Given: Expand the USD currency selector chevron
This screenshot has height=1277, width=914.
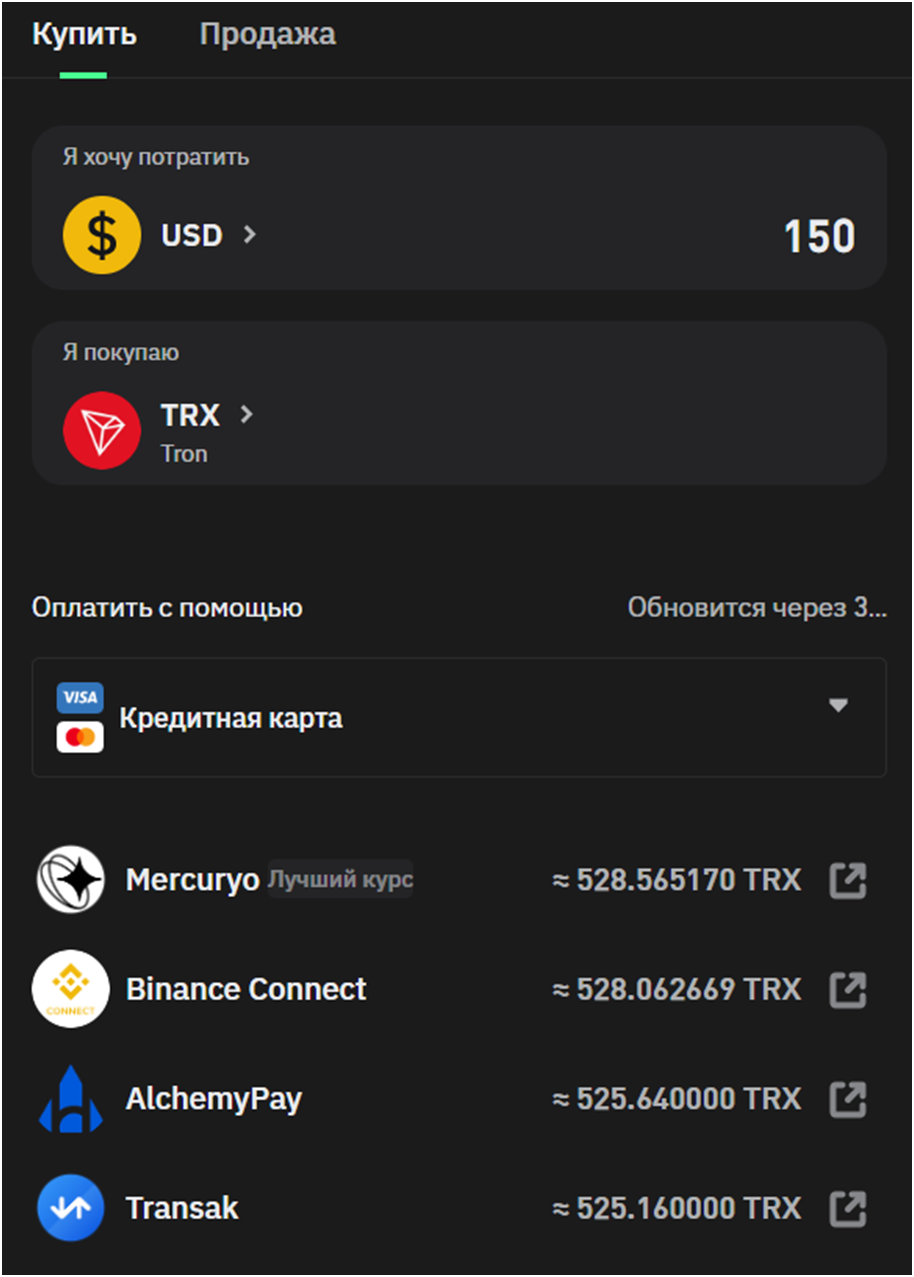Looking at the screenshot, I should [249, 235].
